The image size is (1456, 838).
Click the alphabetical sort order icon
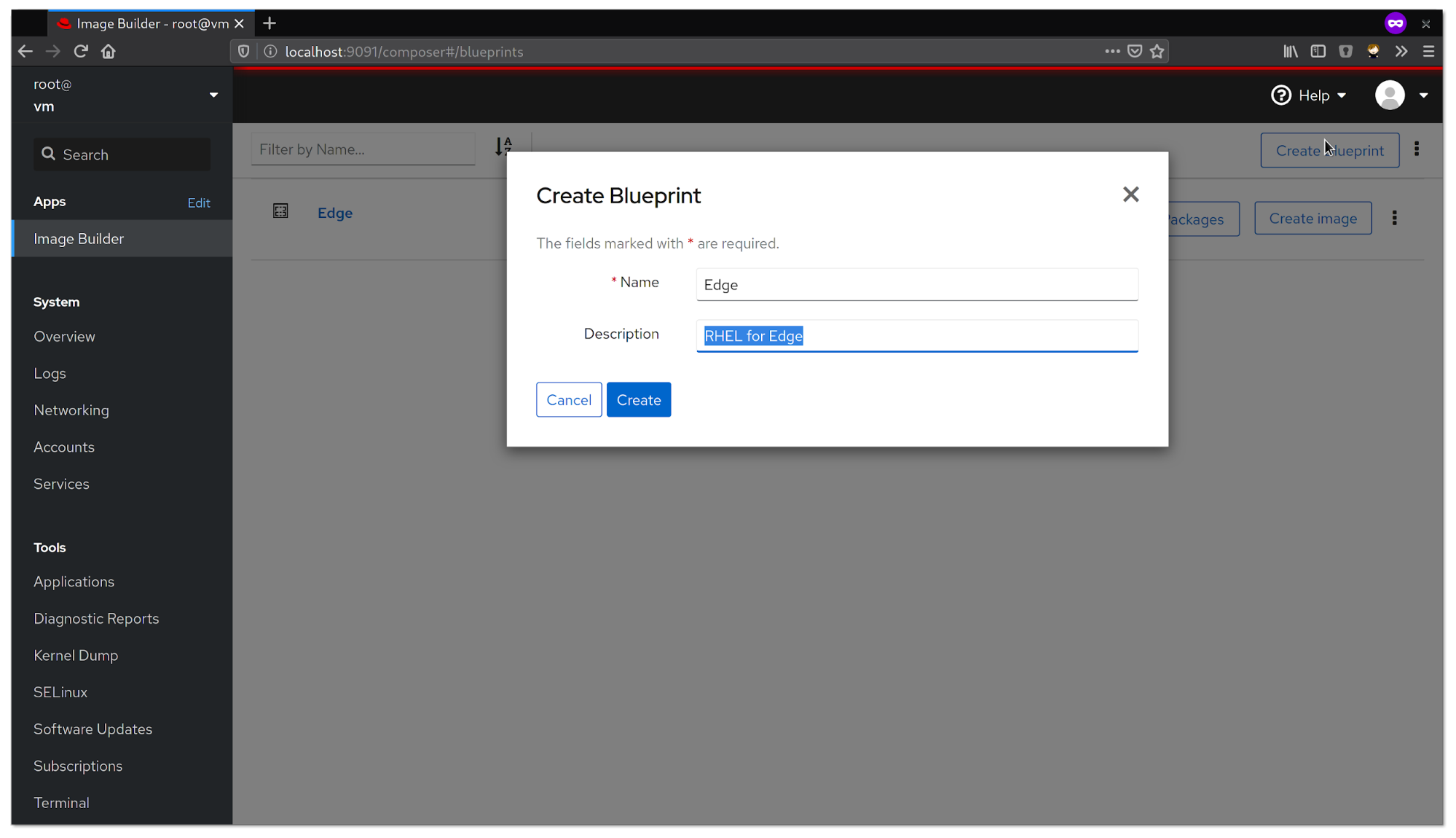[503, 146]
